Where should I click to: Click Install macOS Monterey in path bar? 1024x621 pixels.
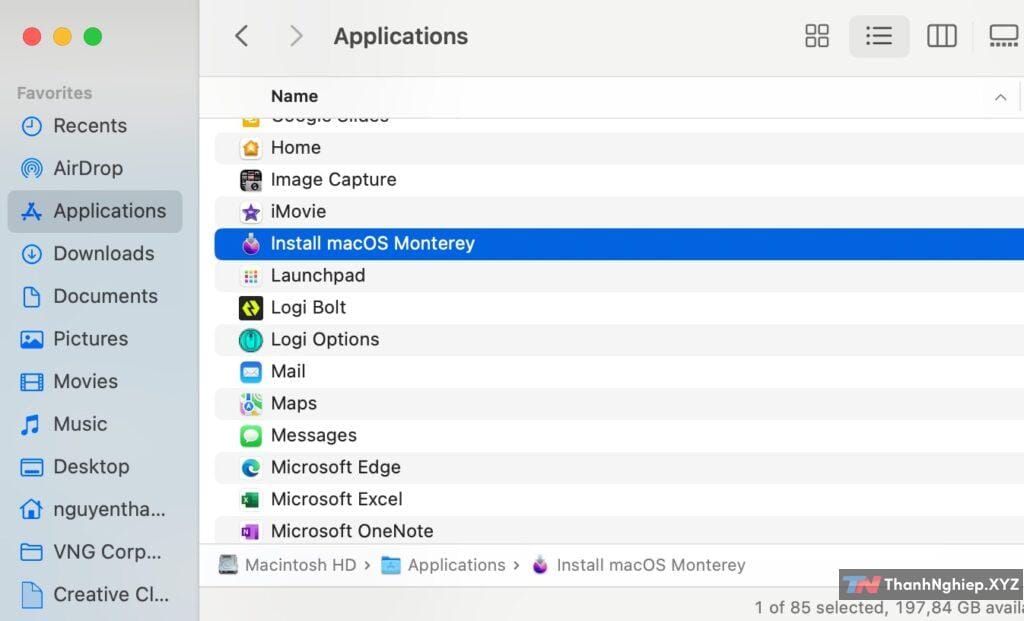pyautogui.click(x=651, y=565)
